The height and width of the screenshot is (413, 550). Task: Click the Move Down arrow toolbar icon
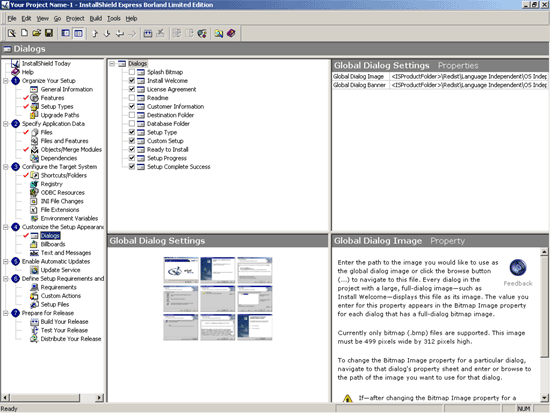[x=107, y=33]
